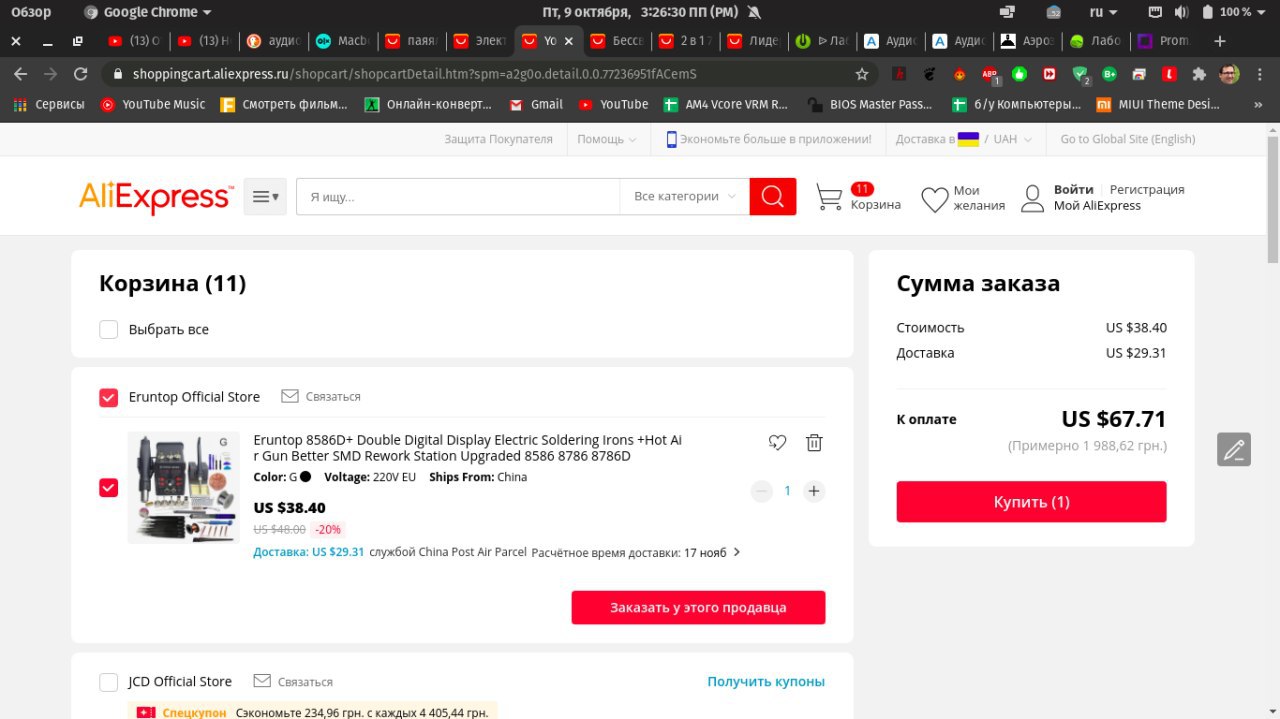Decrease Eruntop item quantity with minus
The image size is (1280, 719).
pos(762,491)
